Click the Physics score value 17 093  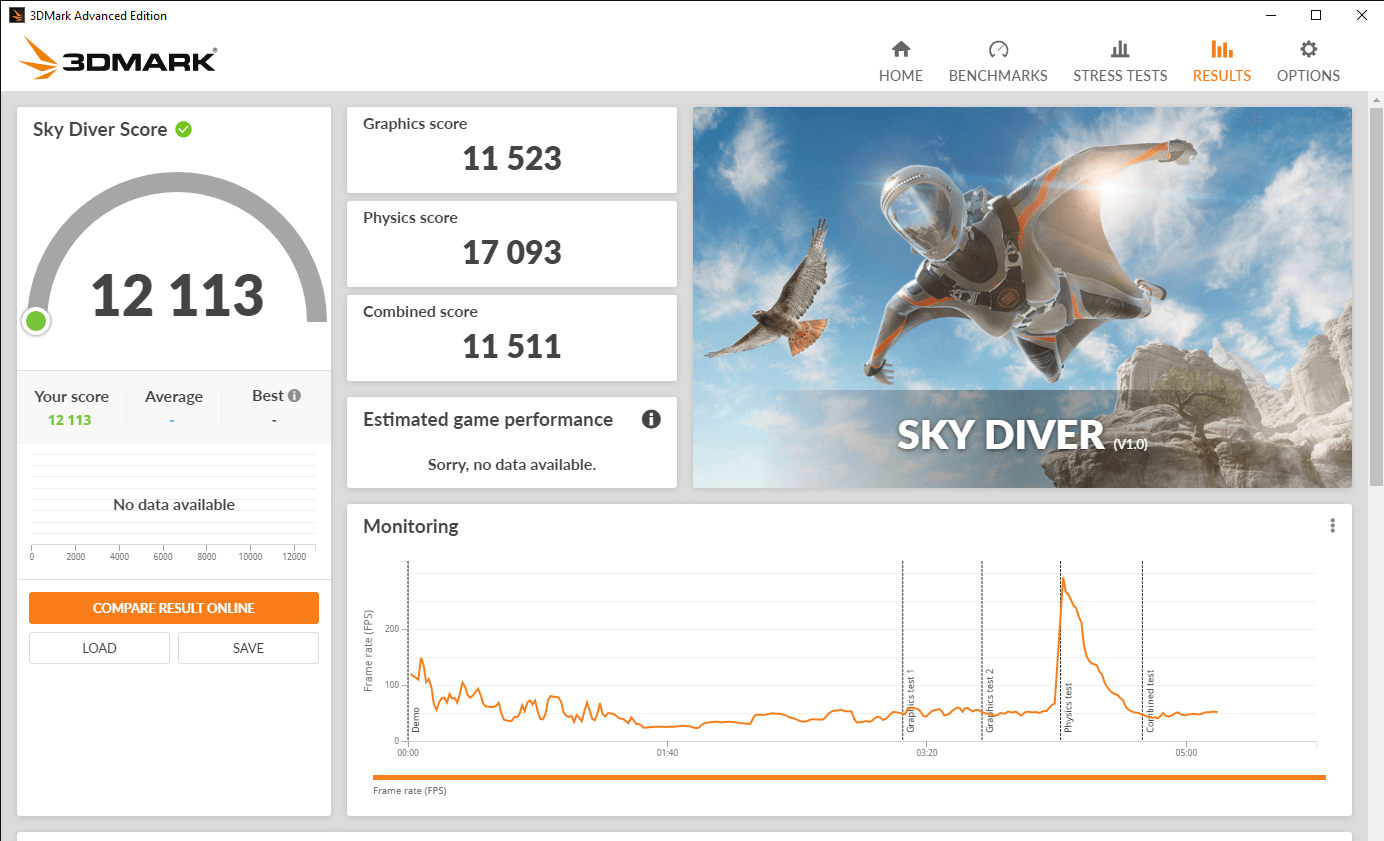tap(512, 253)
